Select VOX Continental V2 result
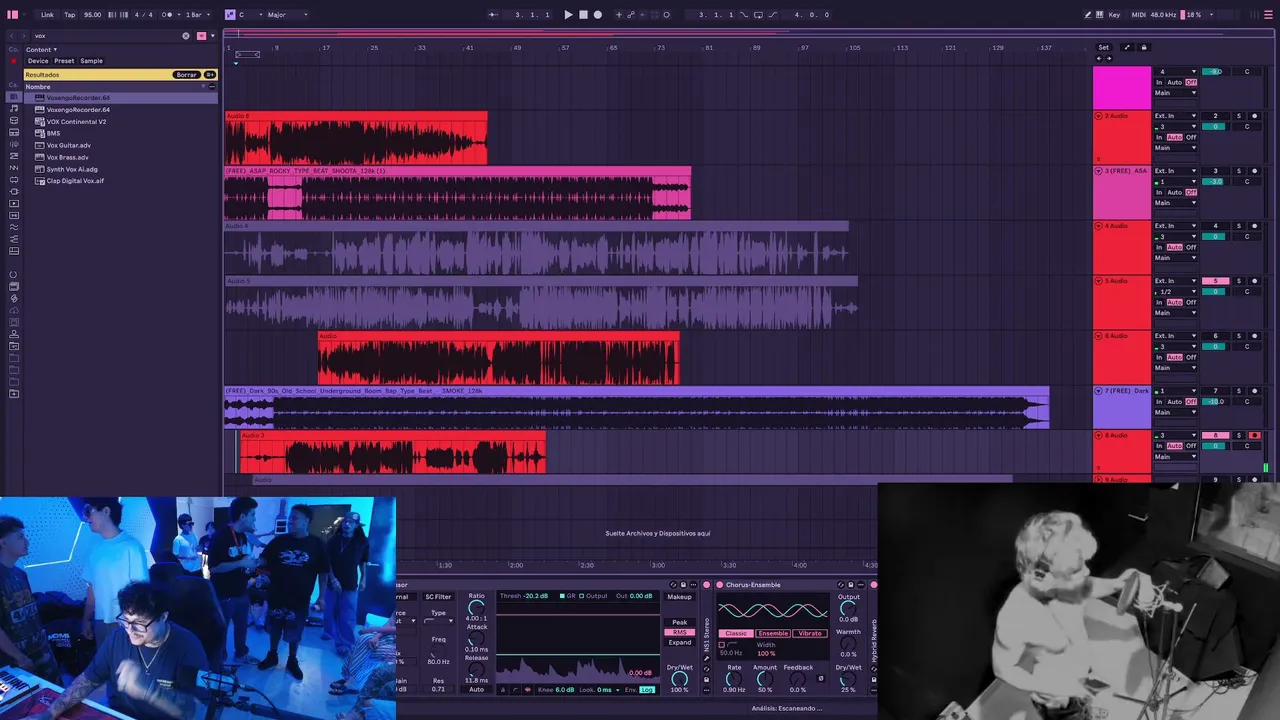Screen dimensions: 1280x720 pos(76,122)
